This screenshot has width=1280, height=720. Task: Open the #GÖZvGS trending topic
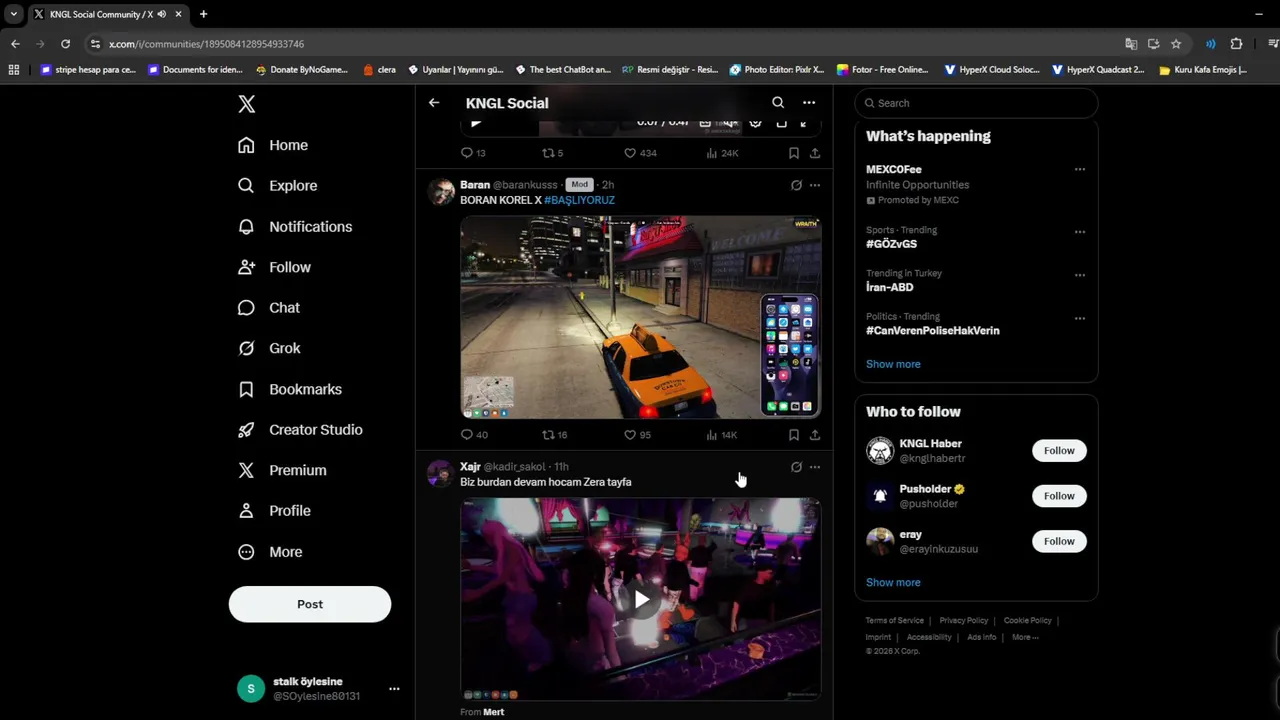[x=891, y=244]
